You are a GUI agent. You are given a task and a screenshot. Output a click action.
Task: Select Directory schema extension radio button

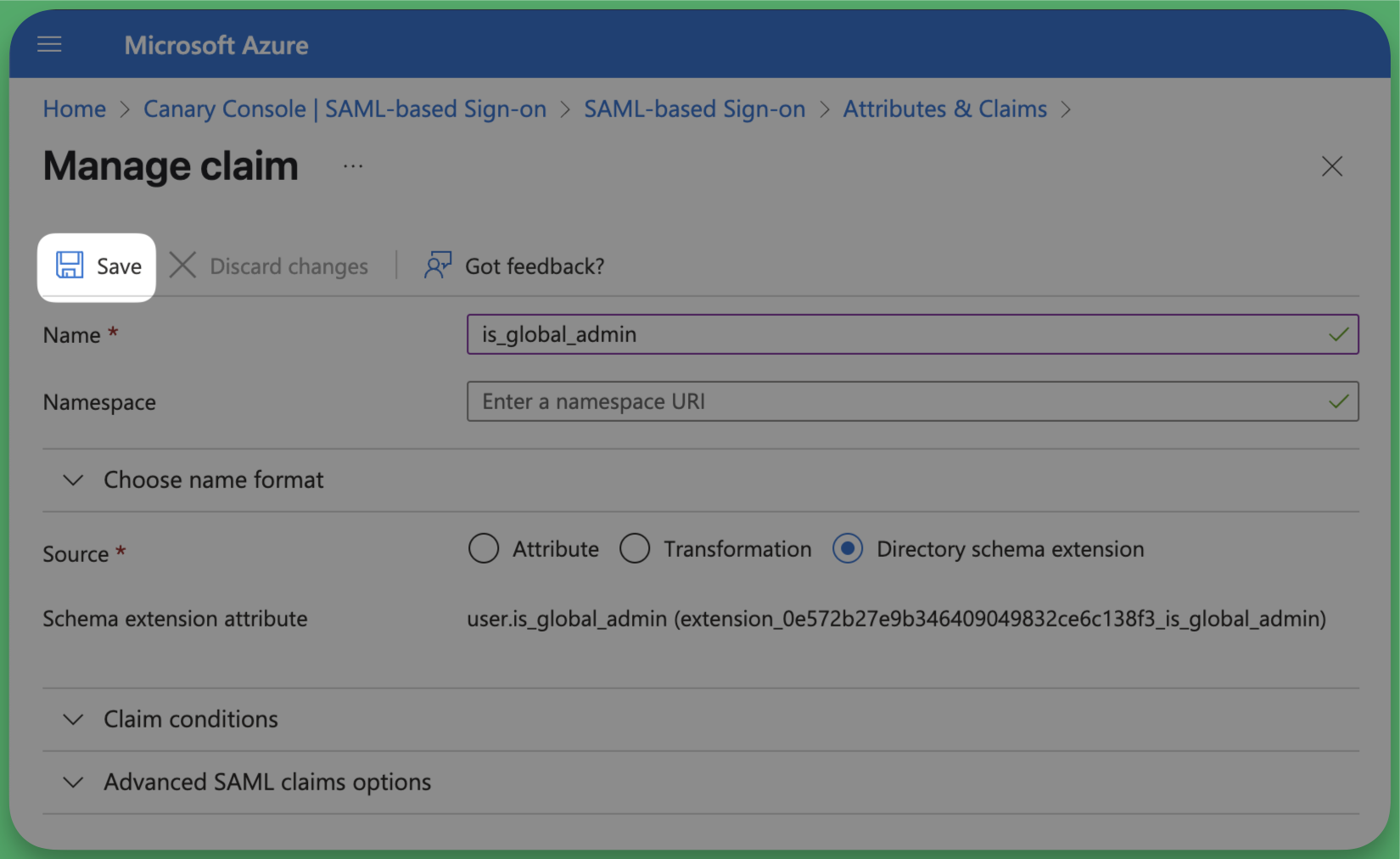pyautogui.click(x=848, y=548)
